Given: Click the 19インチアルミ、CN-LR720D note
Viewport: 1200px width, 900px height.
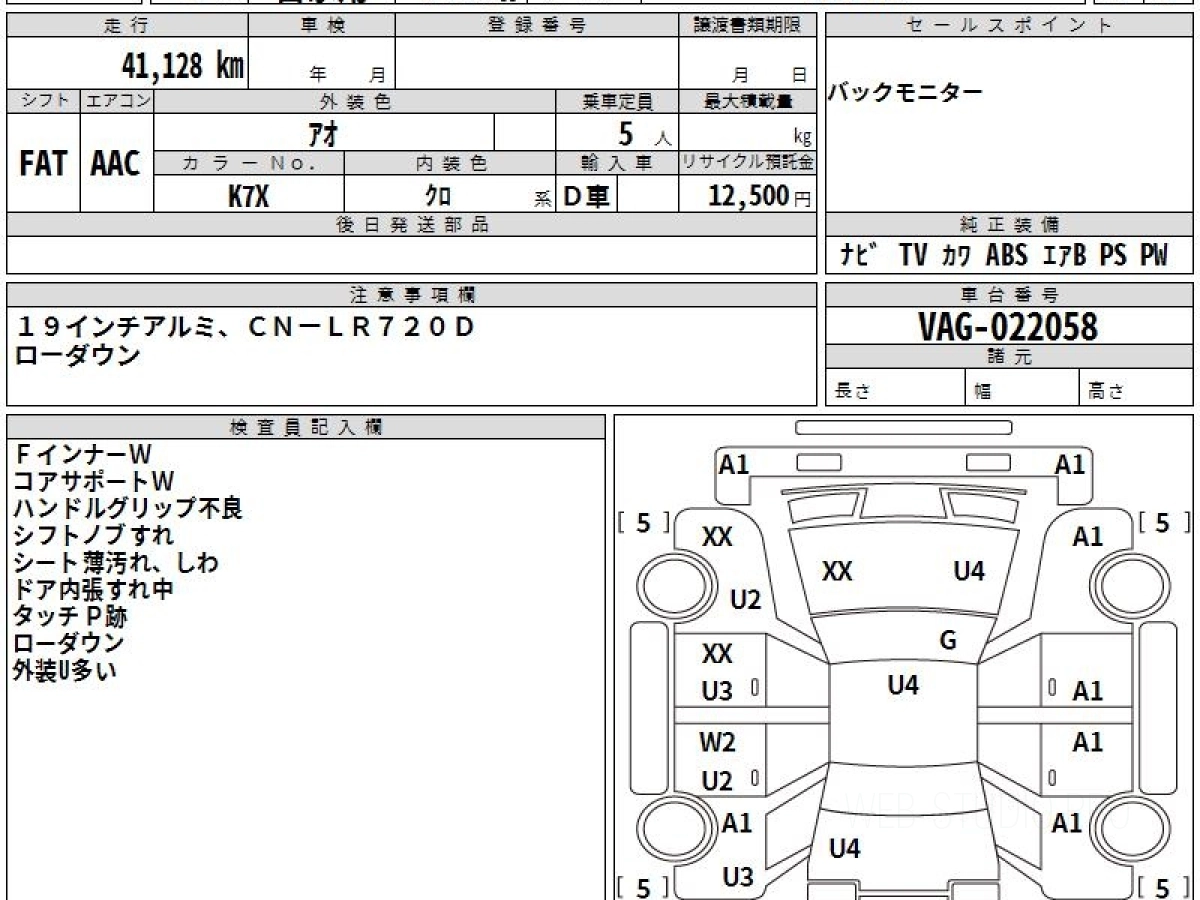Looking at the screenshot, I should 247,326.
